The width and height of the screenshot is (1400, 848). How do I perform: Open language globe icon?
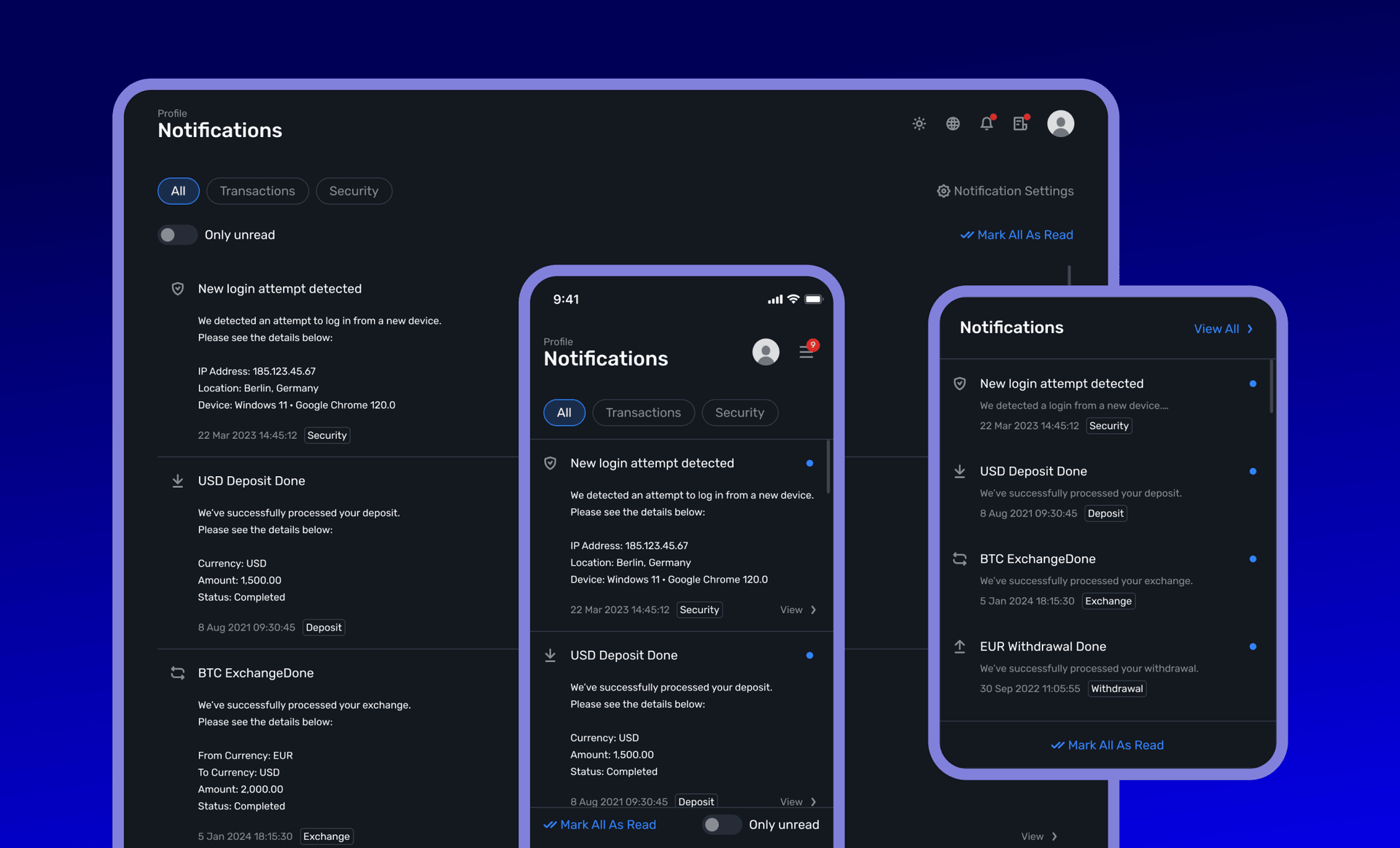[x=952, y=124]
